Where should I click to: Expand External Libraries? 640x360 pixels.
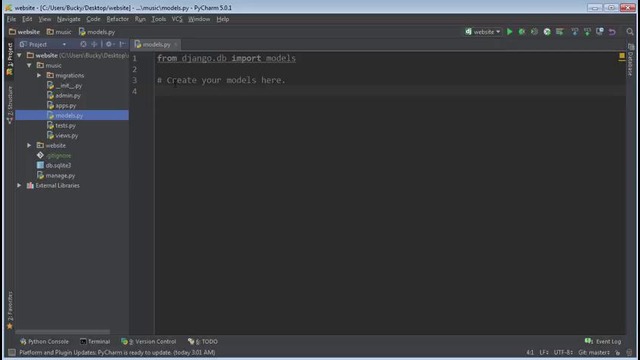click(x=19, y=185)
